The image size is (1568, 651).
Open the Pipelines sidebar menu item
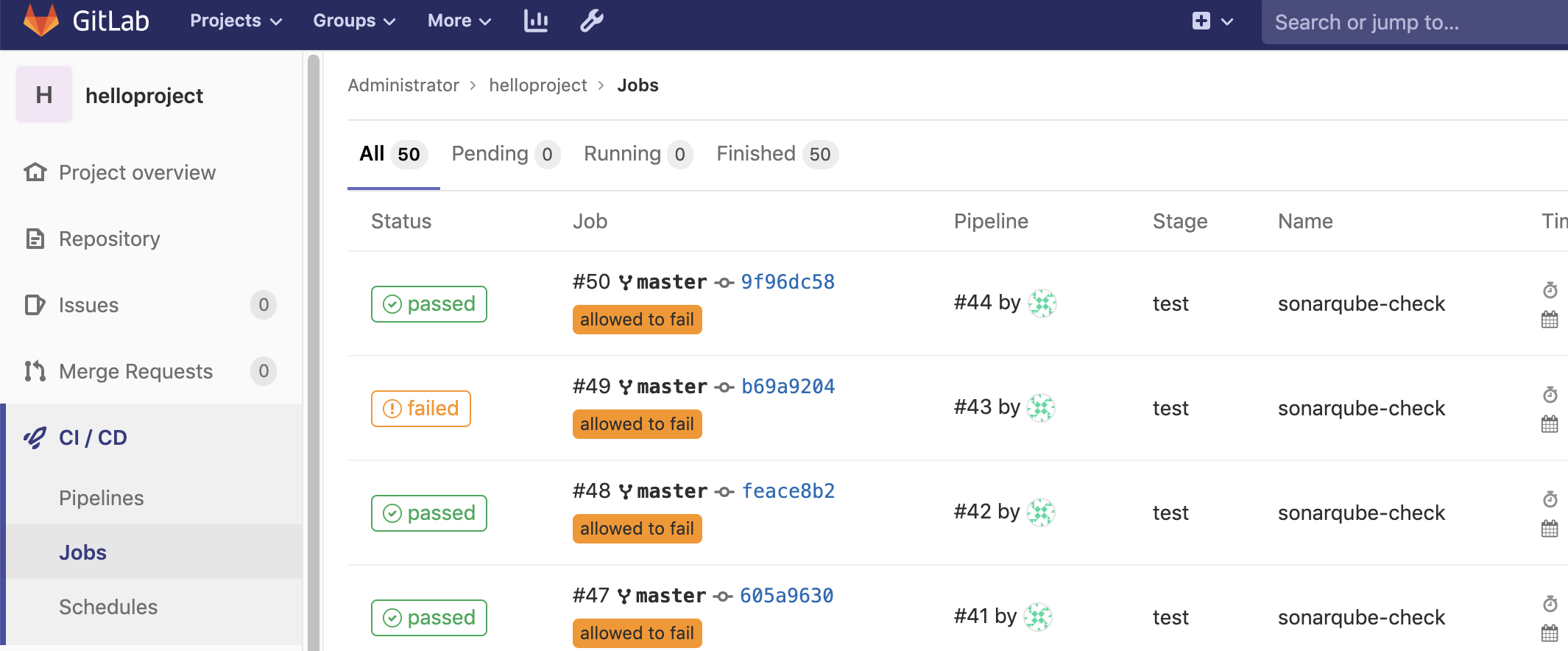point(102,499)
